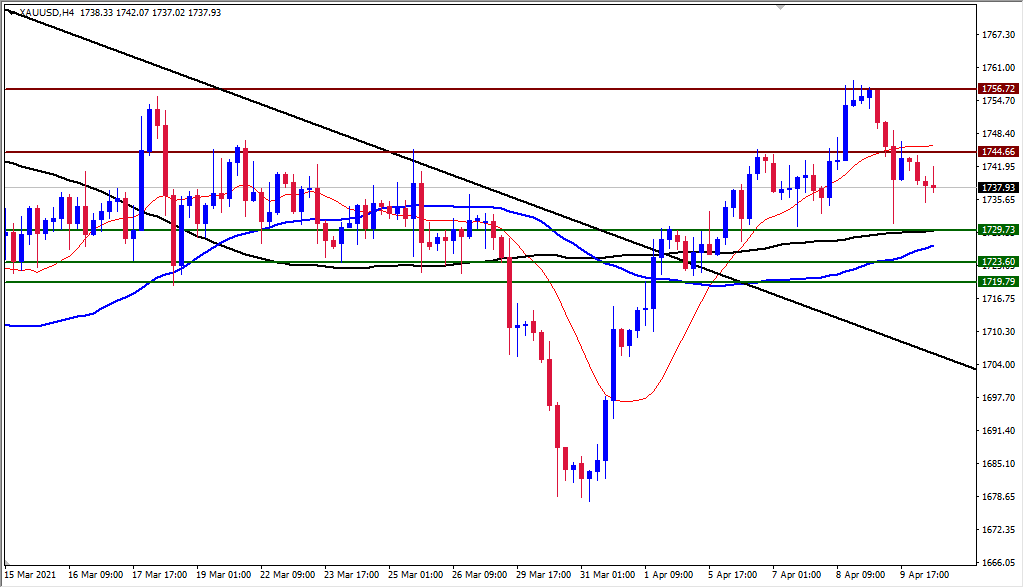Click the OHLC values 1738.33 1742.07 text
Screen dimensions: 1024x588
coord(114,12)
